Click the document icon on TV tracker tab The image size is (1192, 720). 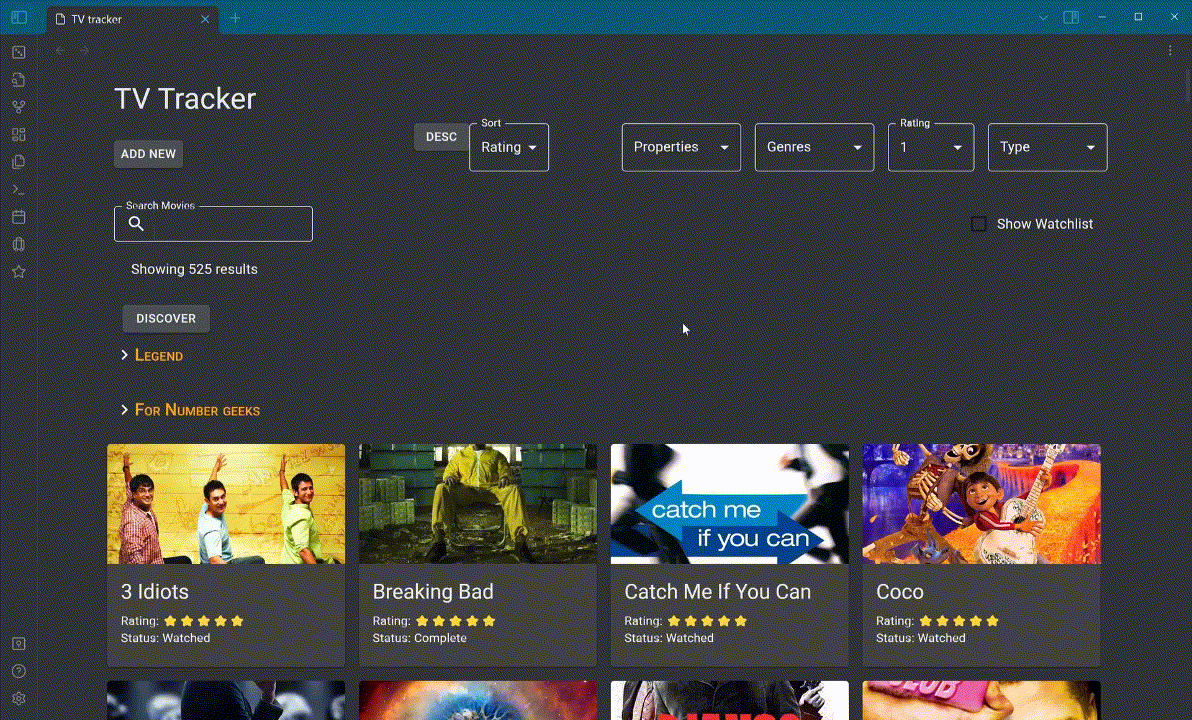point(61,19)
